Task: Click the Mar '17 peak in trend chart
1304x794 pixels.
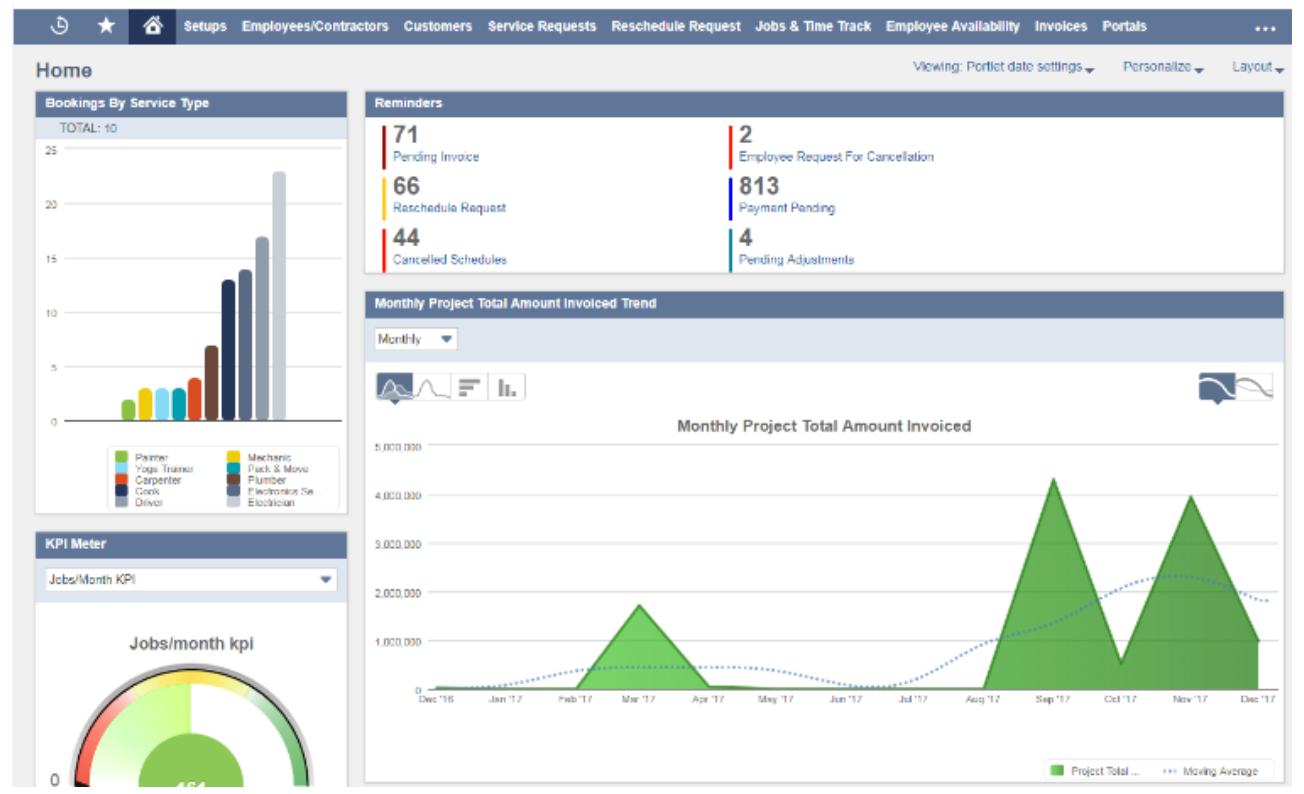Action: (x=638, y=606)
